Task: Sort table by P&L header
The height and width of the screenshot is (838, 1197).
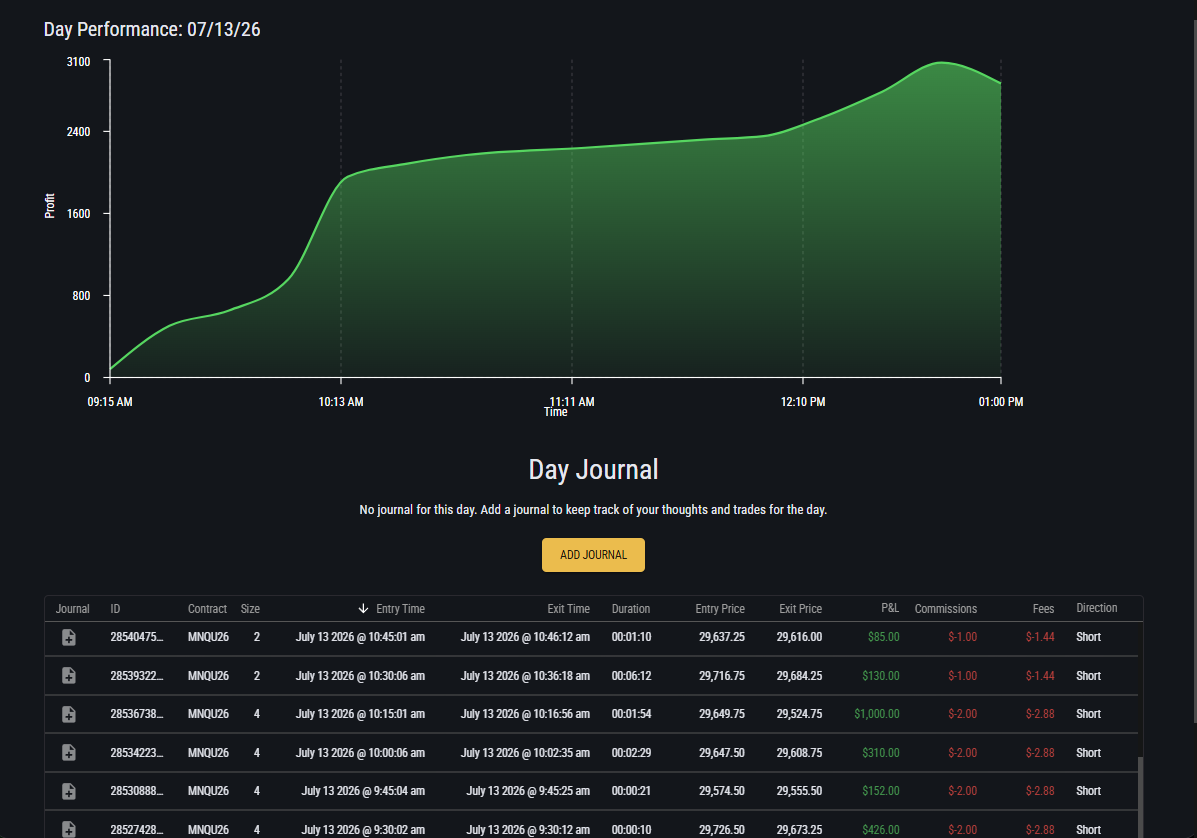Action: point(890,608)
